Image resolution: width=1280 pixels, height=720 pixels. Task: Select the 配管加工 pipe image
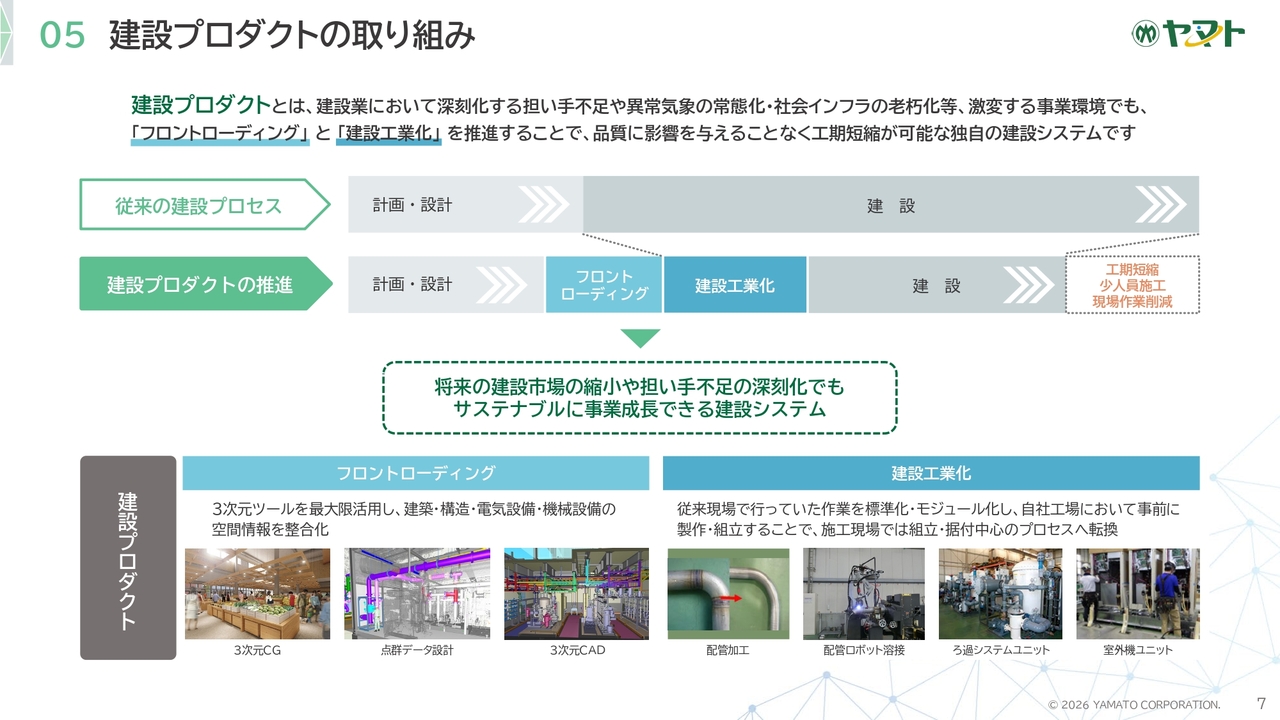pos(728,593)
